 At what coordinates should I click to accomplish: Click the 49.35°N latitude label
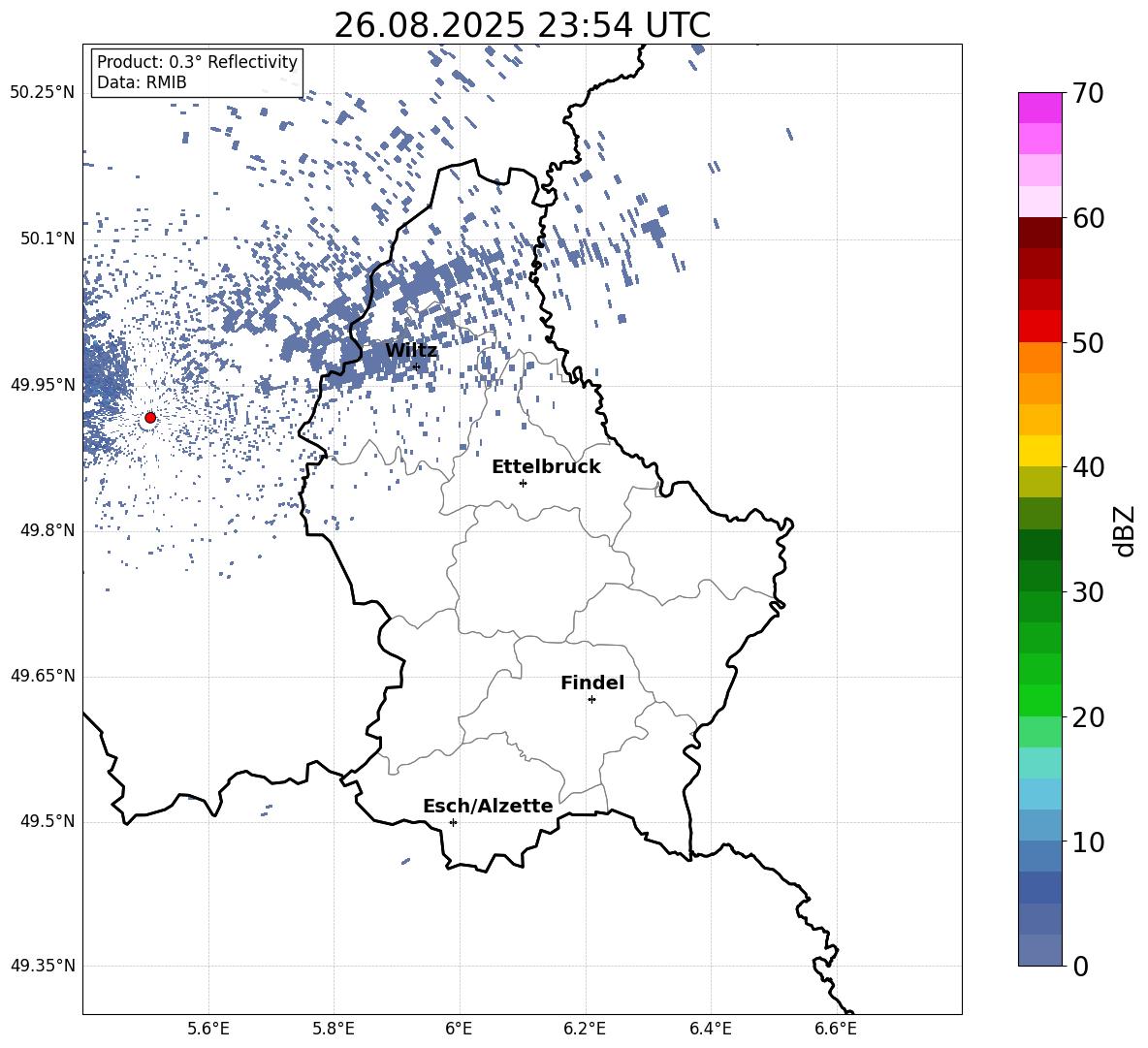[43, 966]
